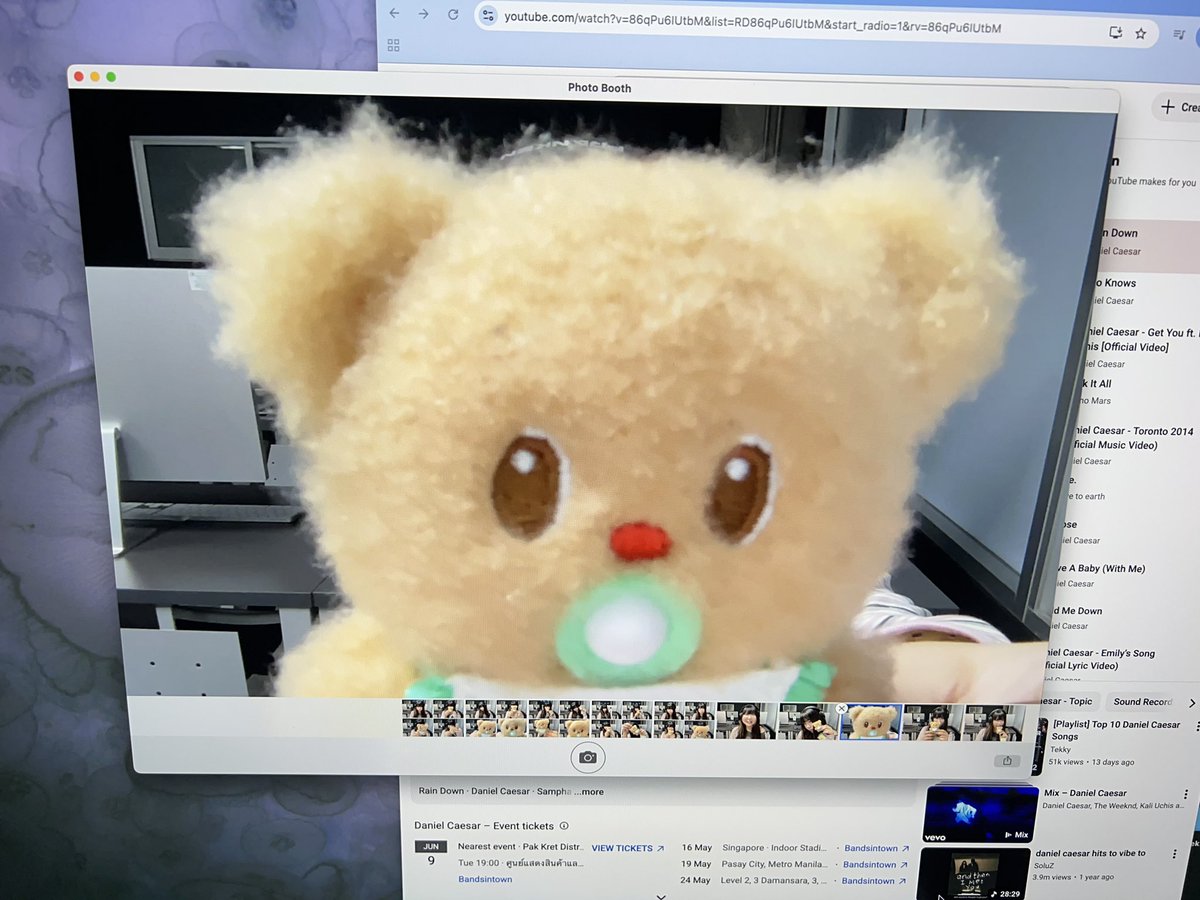Select the Daniel Caesar Topic filter chip

1068,701
